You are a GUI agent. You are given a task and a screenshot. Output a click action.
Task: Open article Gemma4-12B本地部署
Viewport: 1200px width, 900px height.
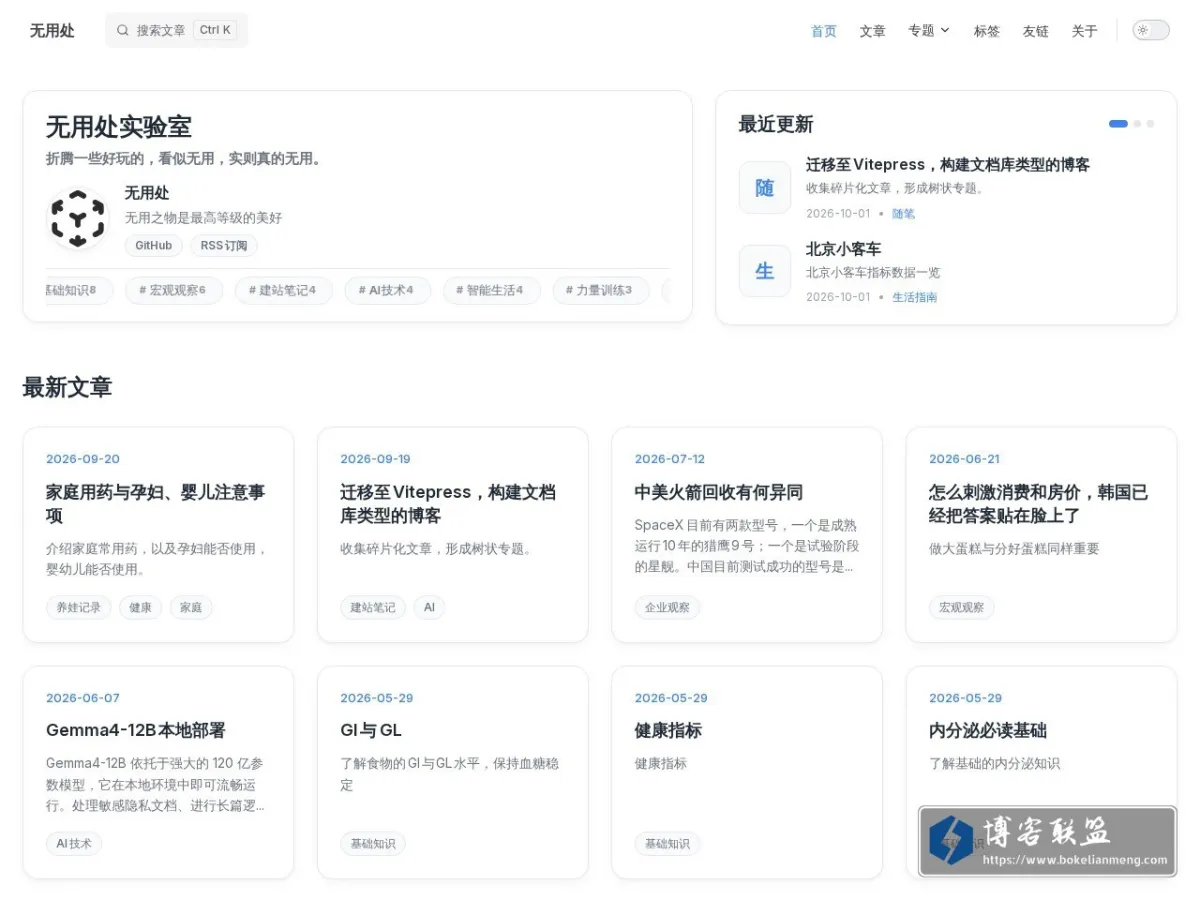pos(136,730)
